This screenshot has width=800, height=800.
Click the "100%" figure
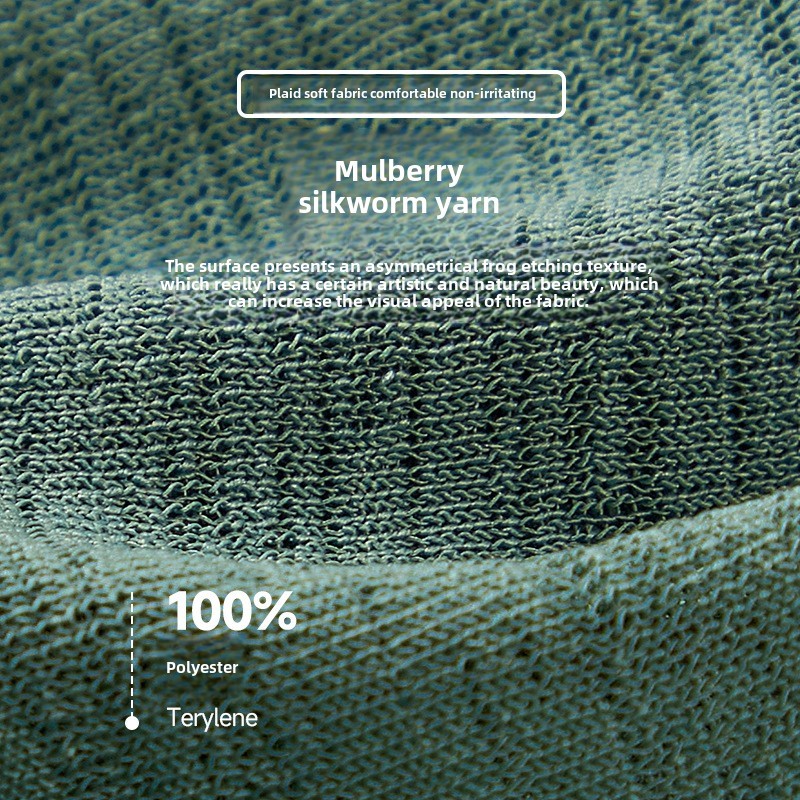tap(232, 611)
